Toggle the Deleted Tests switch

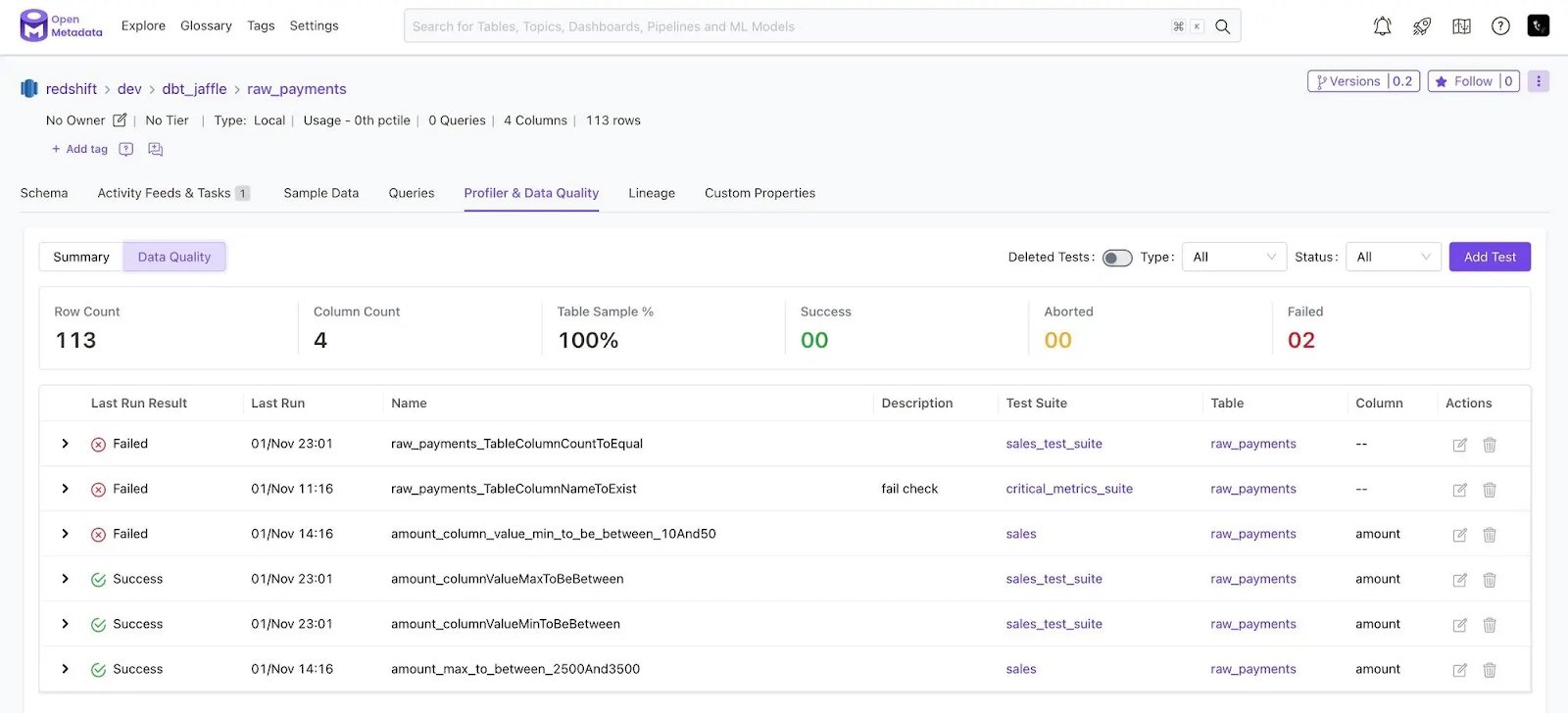(1117, 258)
